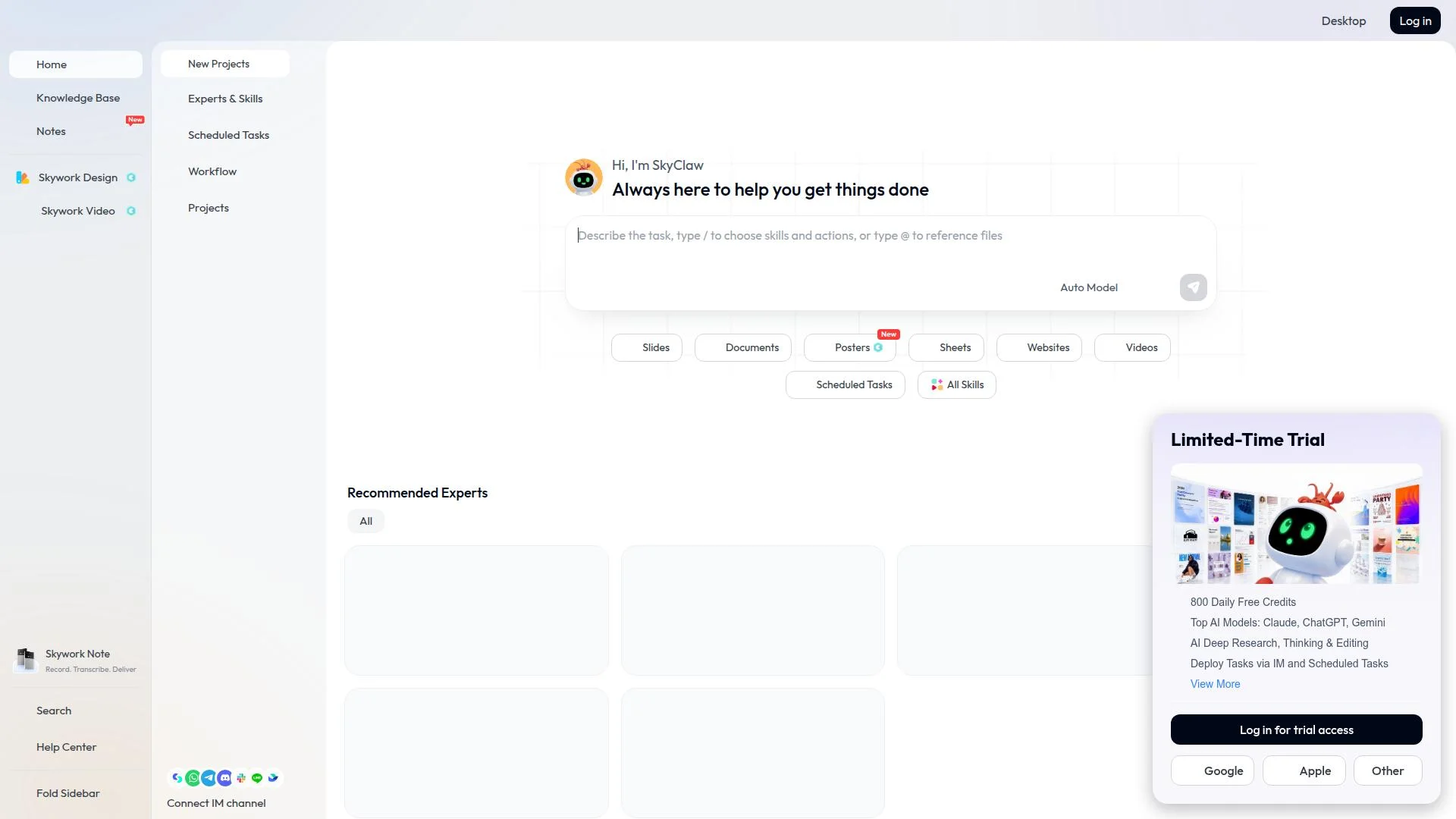
Task: Open Notes in the sidebar
Action: coord(76,131)
